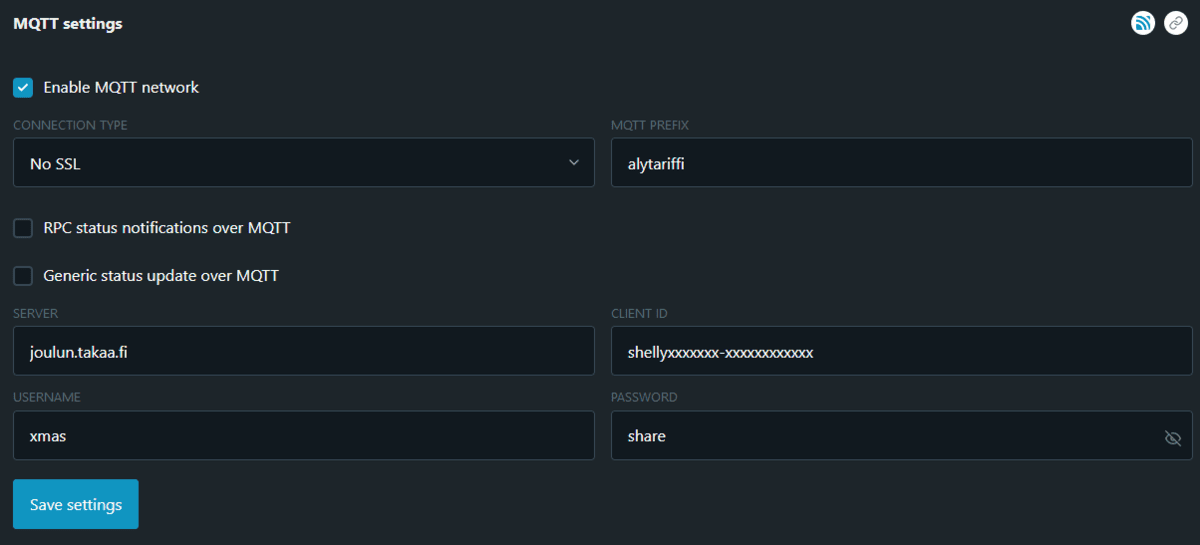Click the Generic status update label text
The height and width of the screenshot is (545, 1200).
coord(161,275)
